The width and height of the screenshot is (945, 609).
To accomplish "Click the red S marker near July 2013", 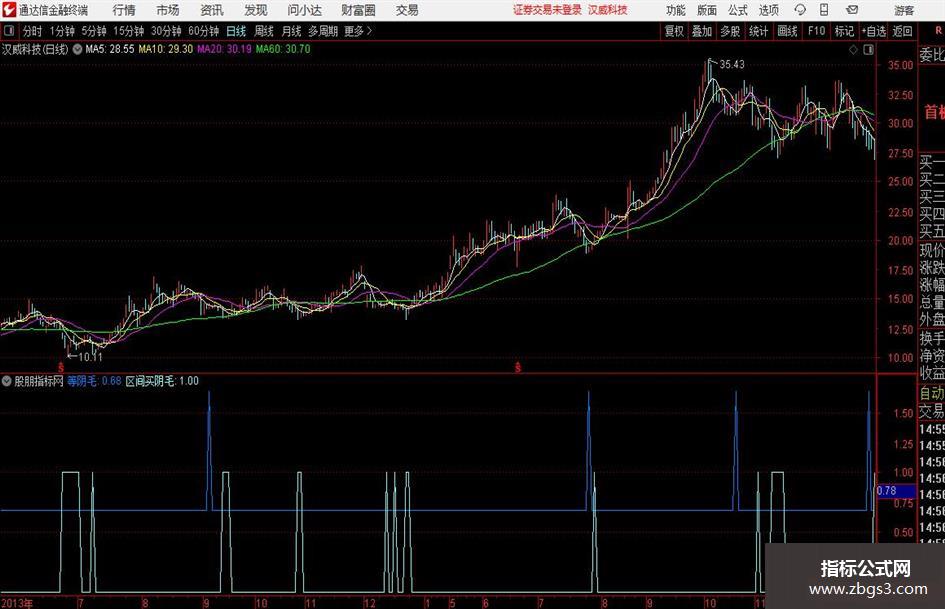I will click(x=61, y=367).
